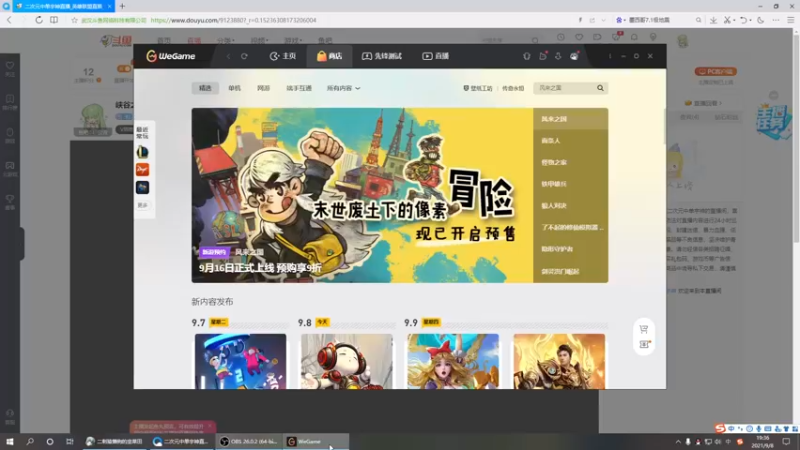This screenshot has height=450, width=800.
Task: Open the 壁纸工坊 wallpaper workshop link
Action: coord(478,88)
